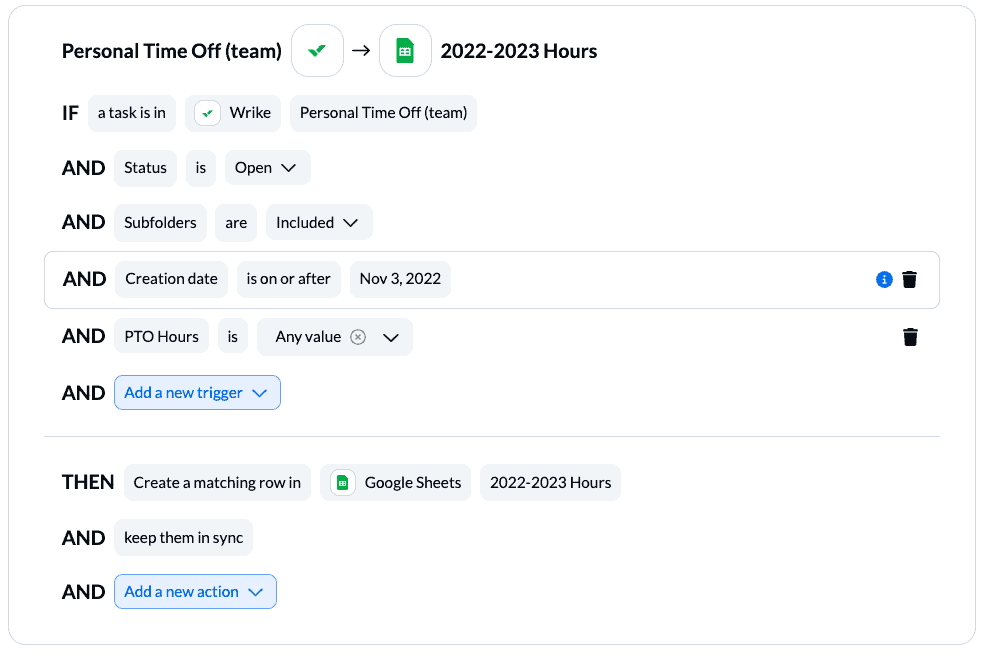This screenshot has height=657, width=984.
Task: Open the Status Open dropdown
Action: tap(268, 168)
